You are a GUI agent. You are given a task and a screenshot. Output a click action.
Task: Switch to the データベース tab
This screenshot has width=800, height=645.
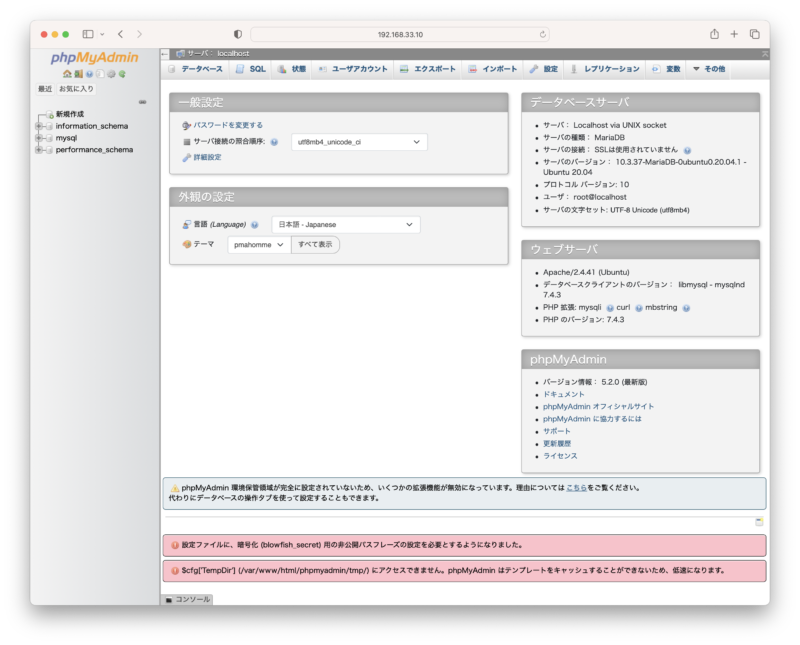coord(196,69)
